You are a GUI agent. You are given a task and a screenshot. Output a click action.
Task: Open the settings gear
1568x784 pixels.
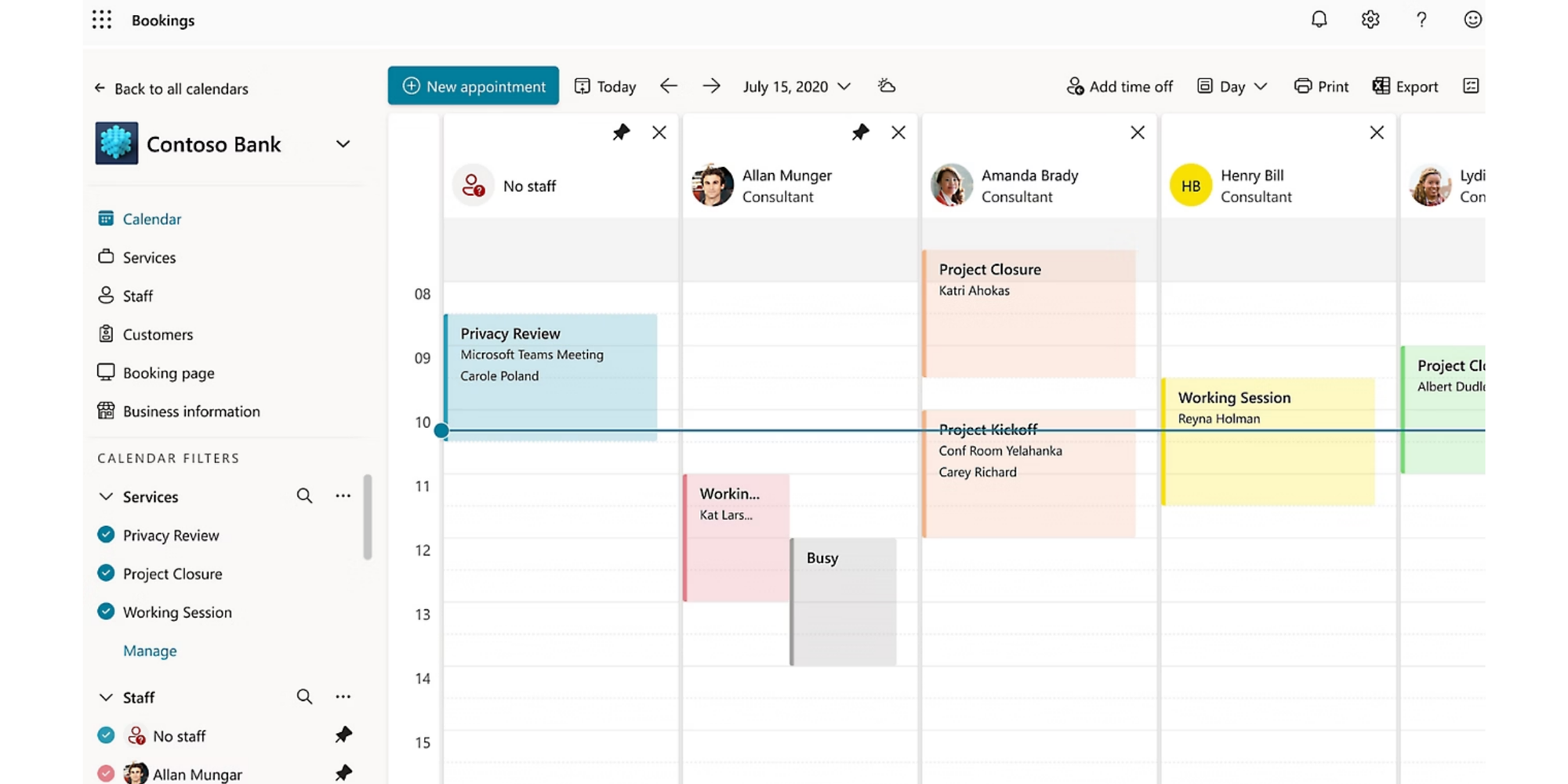pos(1370,20)
